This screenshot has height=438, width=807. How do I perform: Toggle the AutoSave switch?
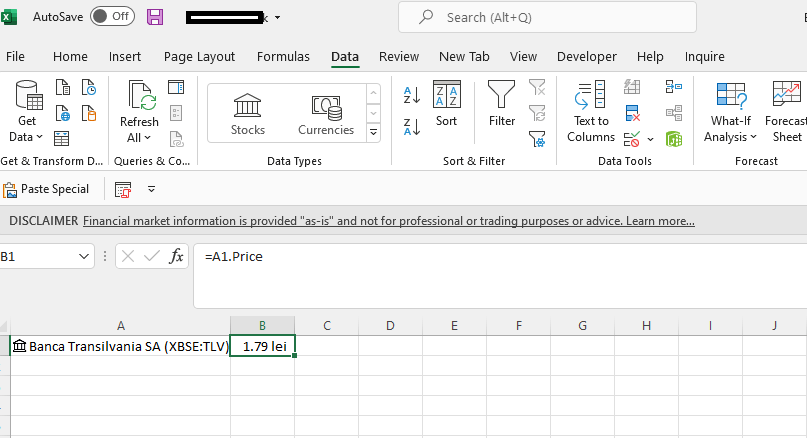(x=112, y=16)
